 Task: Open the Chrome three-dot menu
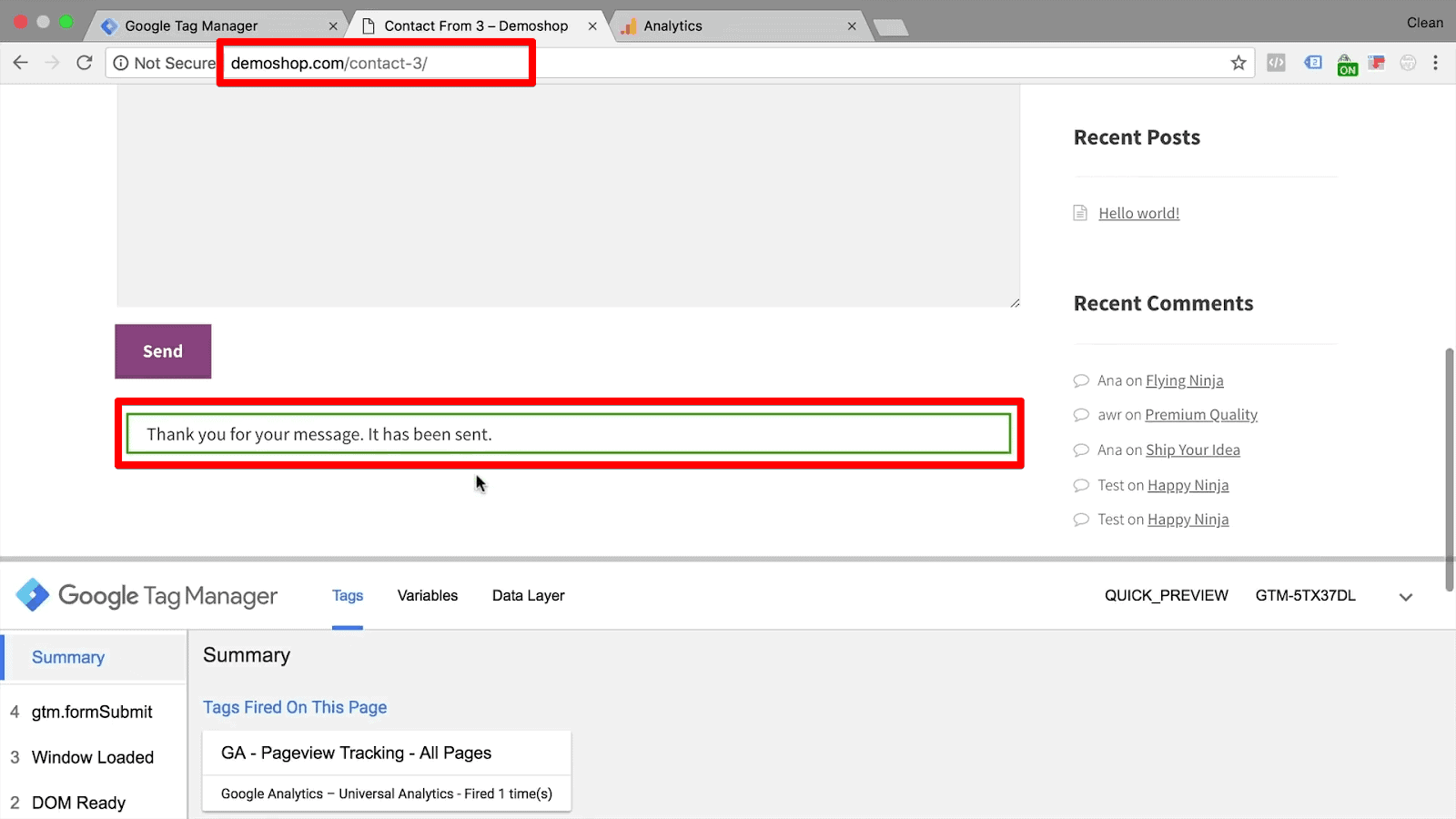point(1436,63)
